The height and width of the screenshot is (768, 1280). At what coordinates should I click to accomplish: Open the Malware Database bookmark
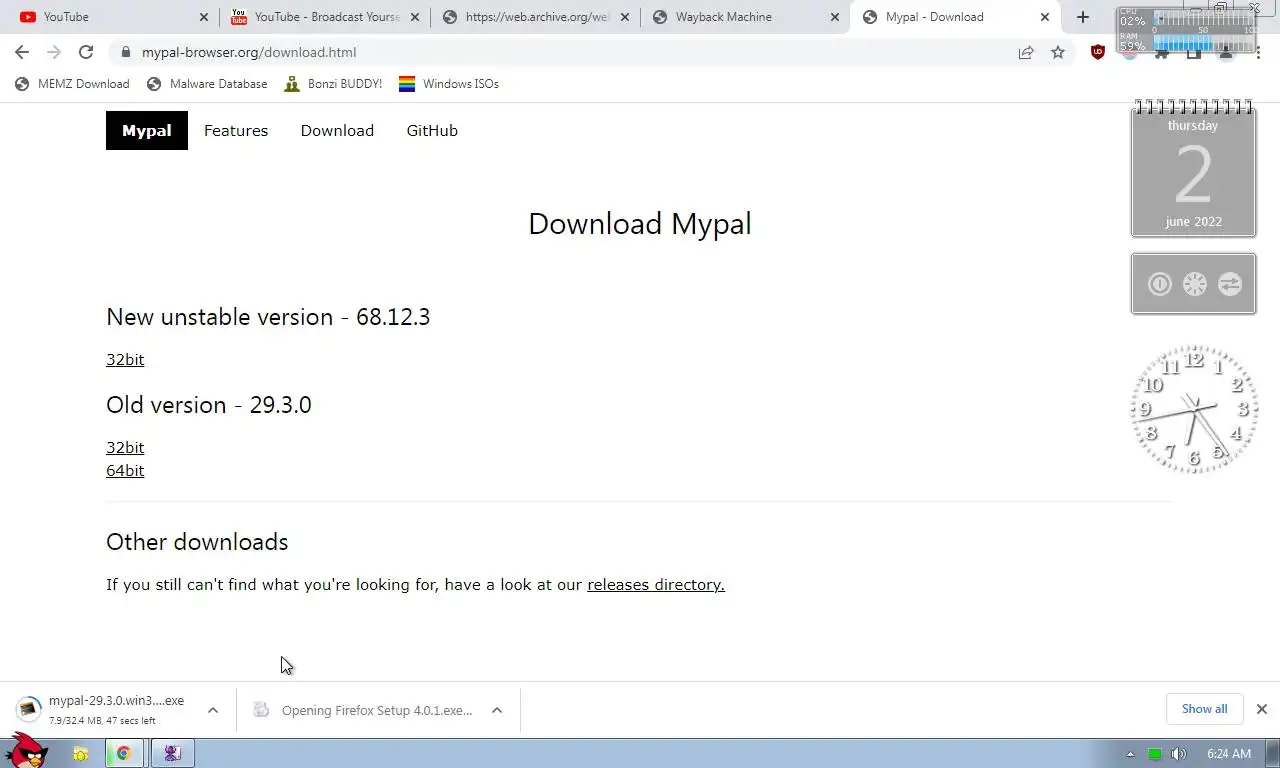click(207, 84)
